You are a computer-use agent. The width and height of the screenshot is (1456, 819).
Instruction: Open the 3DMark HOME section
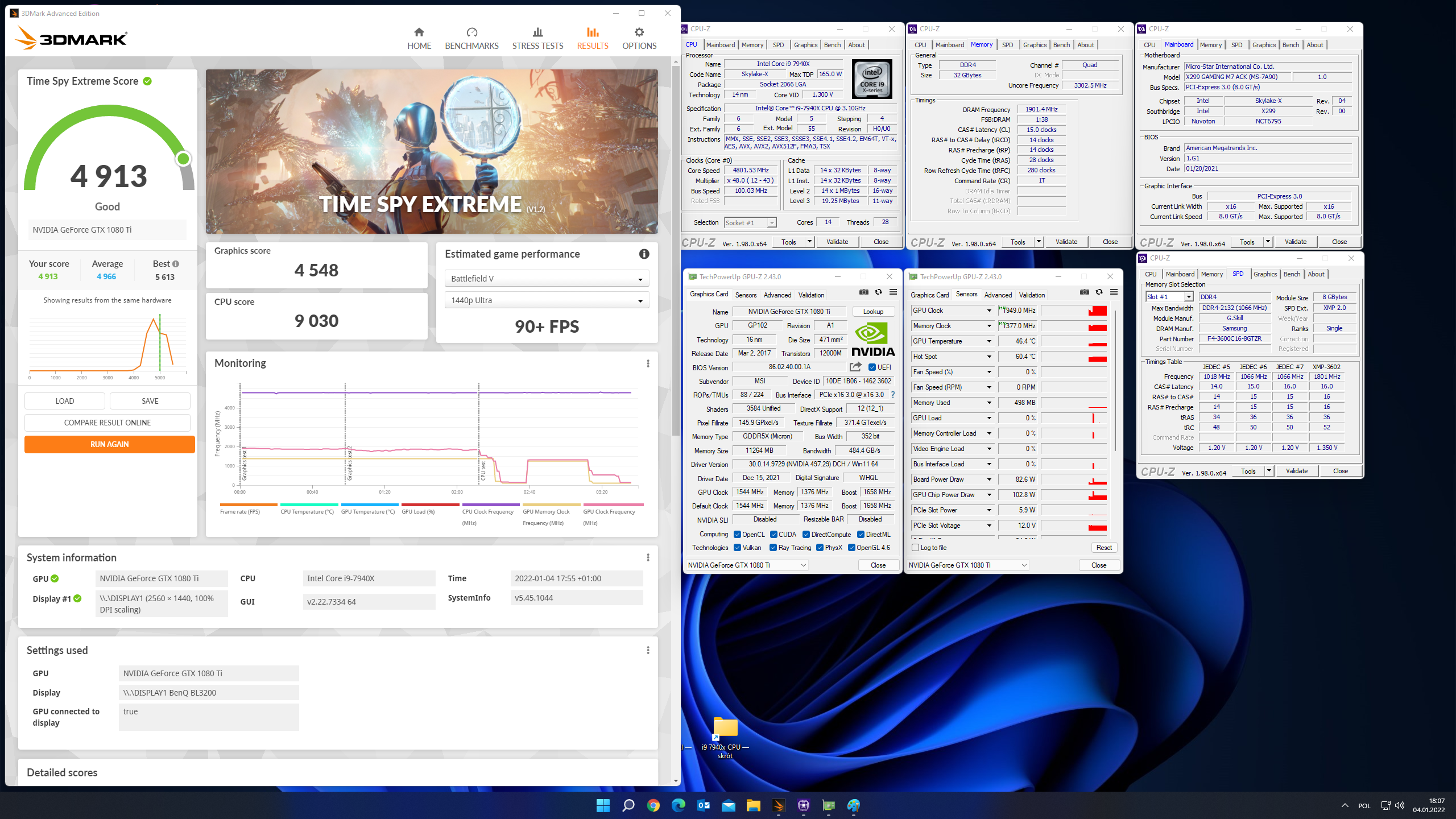[x=419, y=38]
